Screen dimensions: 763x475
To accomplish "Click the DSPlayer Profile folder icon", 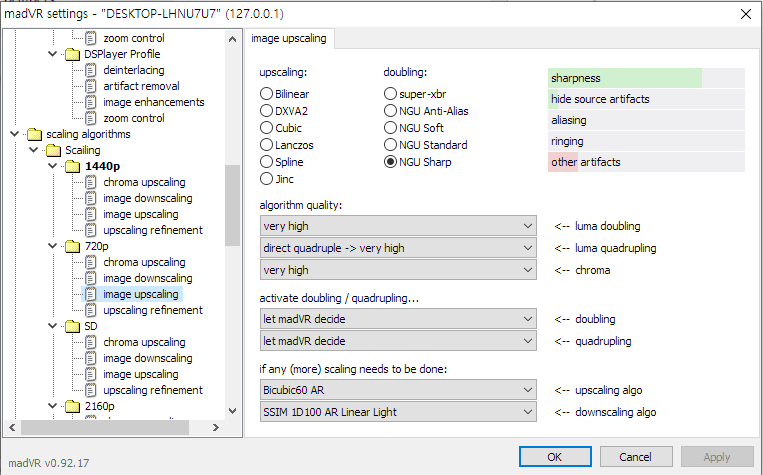I will click(73, 54).
